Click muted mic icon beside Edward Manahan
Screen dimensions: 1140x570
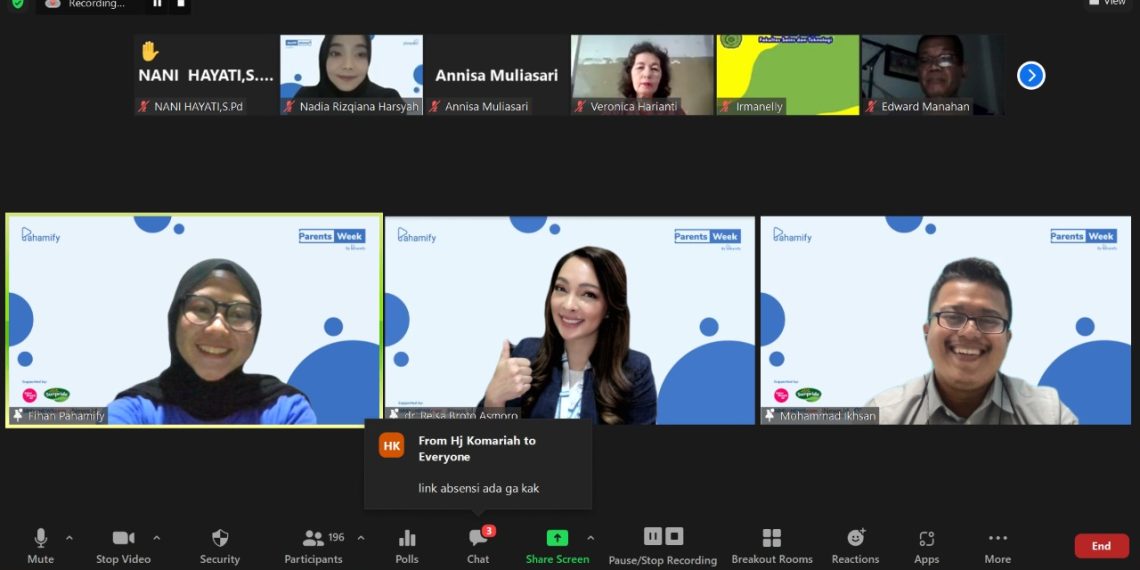pos(871,107)
